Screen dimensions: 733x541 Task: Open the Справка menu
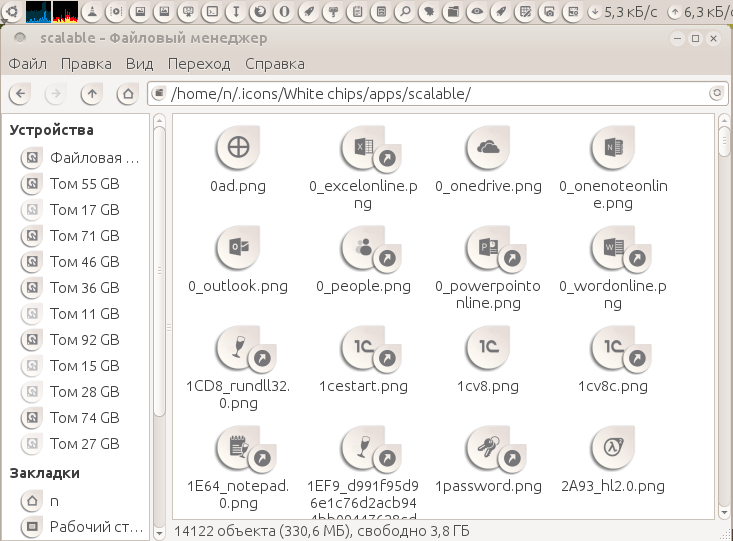[275, 64]
